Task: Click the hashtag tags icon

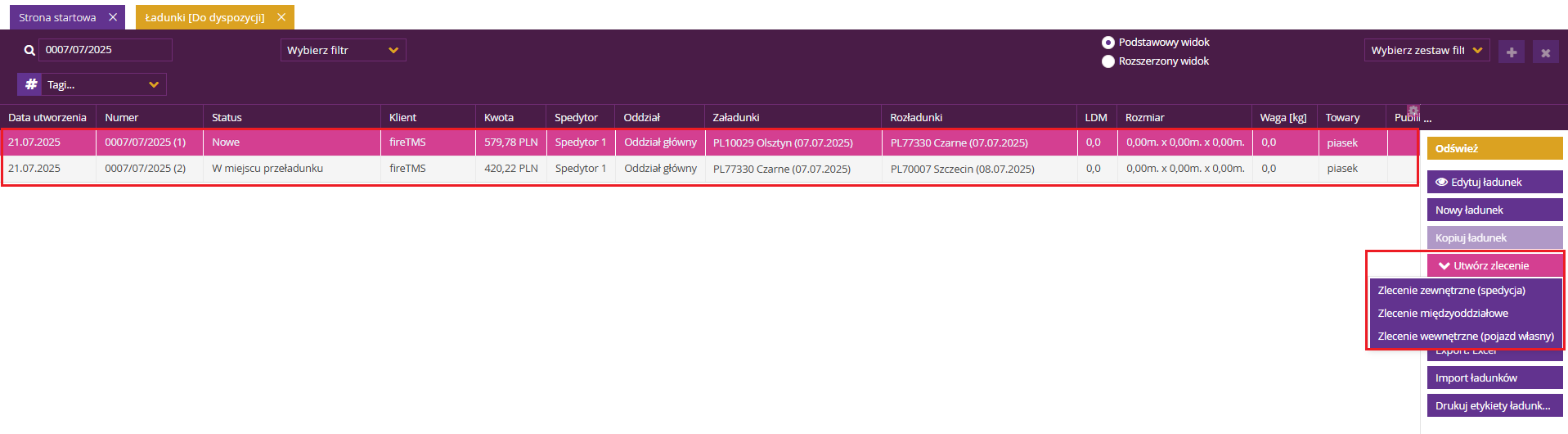Action: pos(30,84)
